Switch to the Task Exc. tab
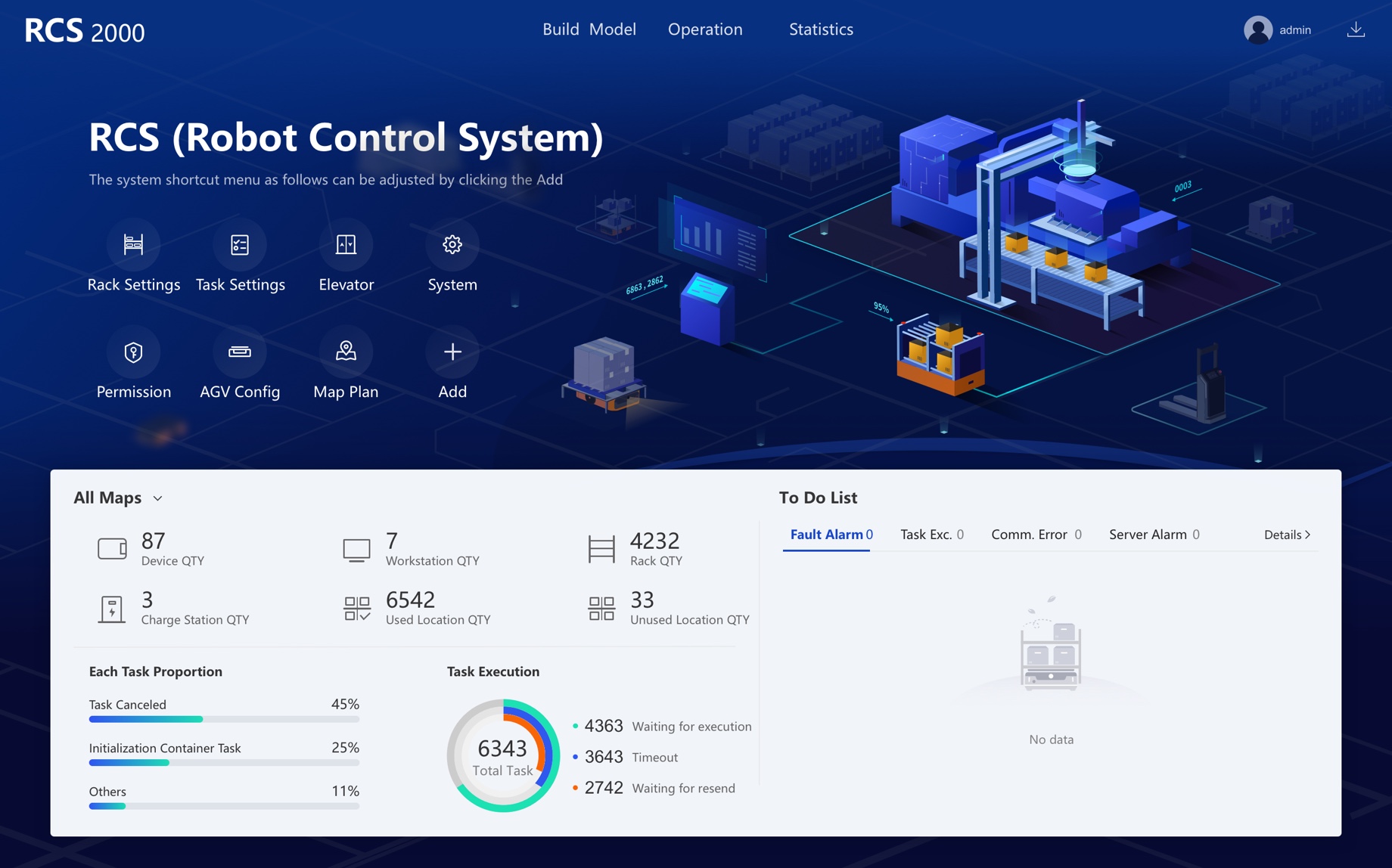1392x868 pixels. 931,534
